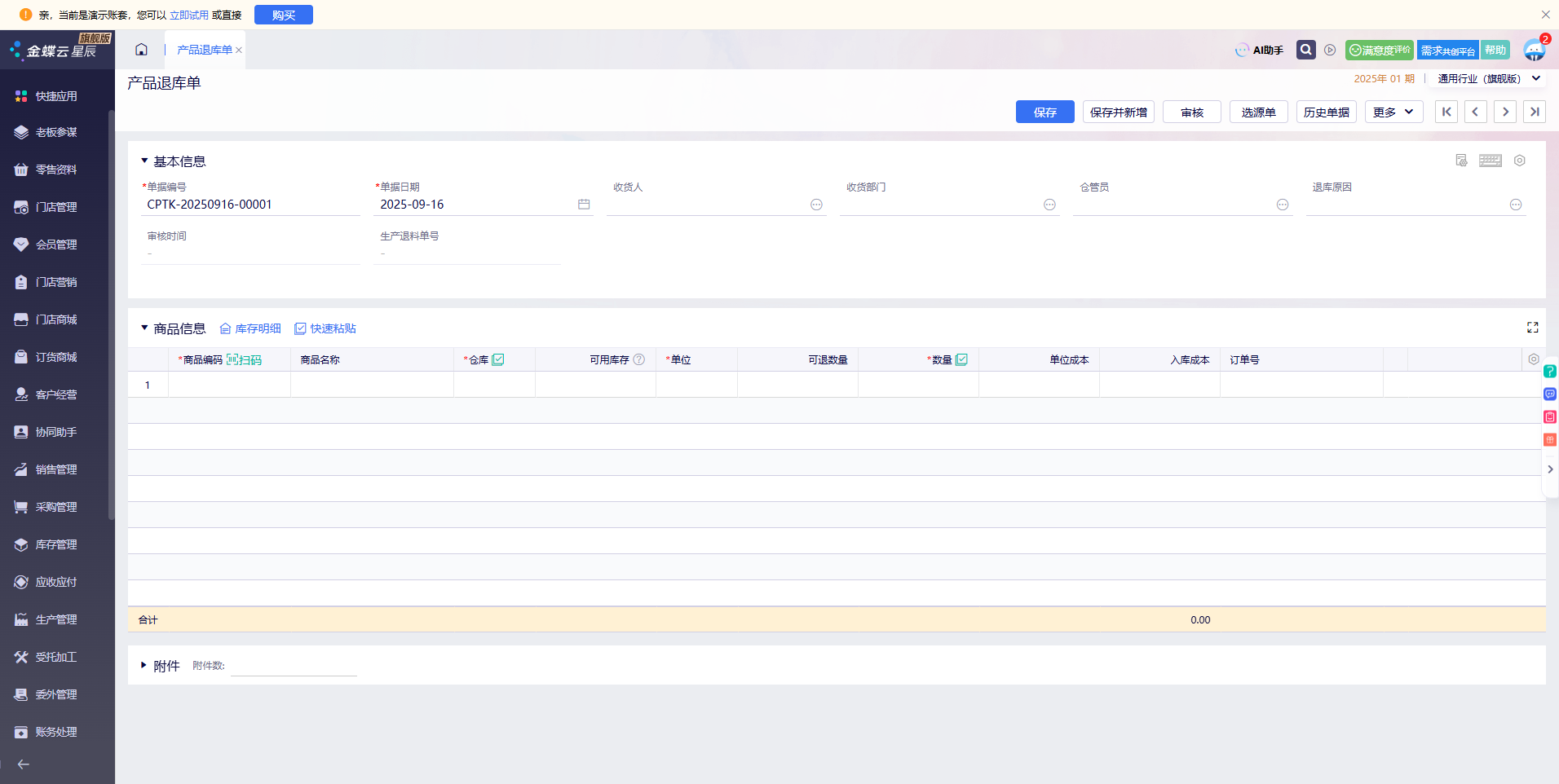Screen dimensions: 1559x784
Task: Click fullscreen expand icon for 商品信息 table
Action: coord(1532,328)
